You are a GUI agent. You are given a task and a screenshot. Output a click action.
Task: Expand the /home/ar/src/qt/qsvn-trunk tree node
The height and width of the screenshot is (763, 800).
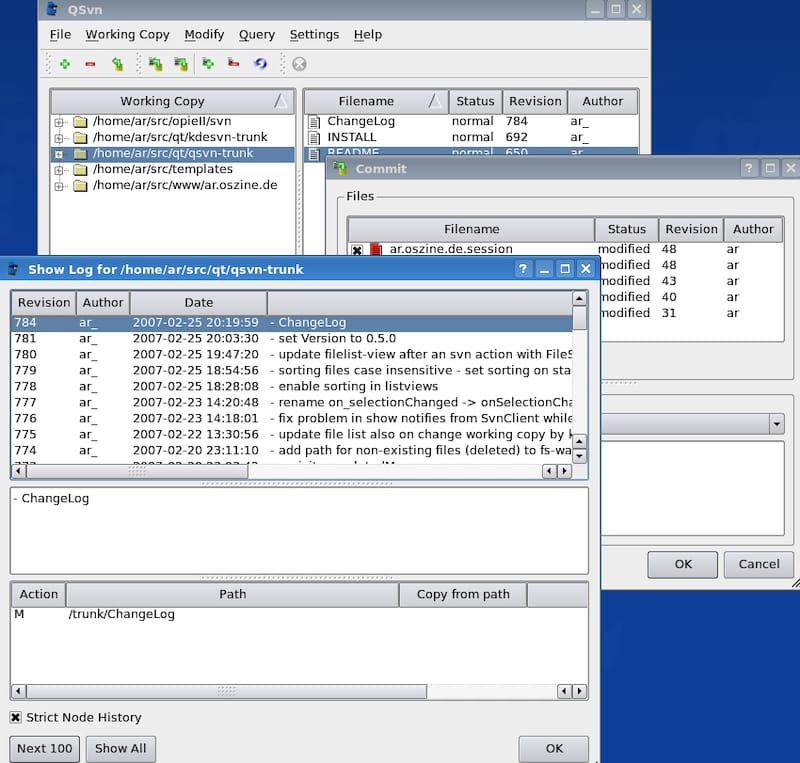(59, 154)
